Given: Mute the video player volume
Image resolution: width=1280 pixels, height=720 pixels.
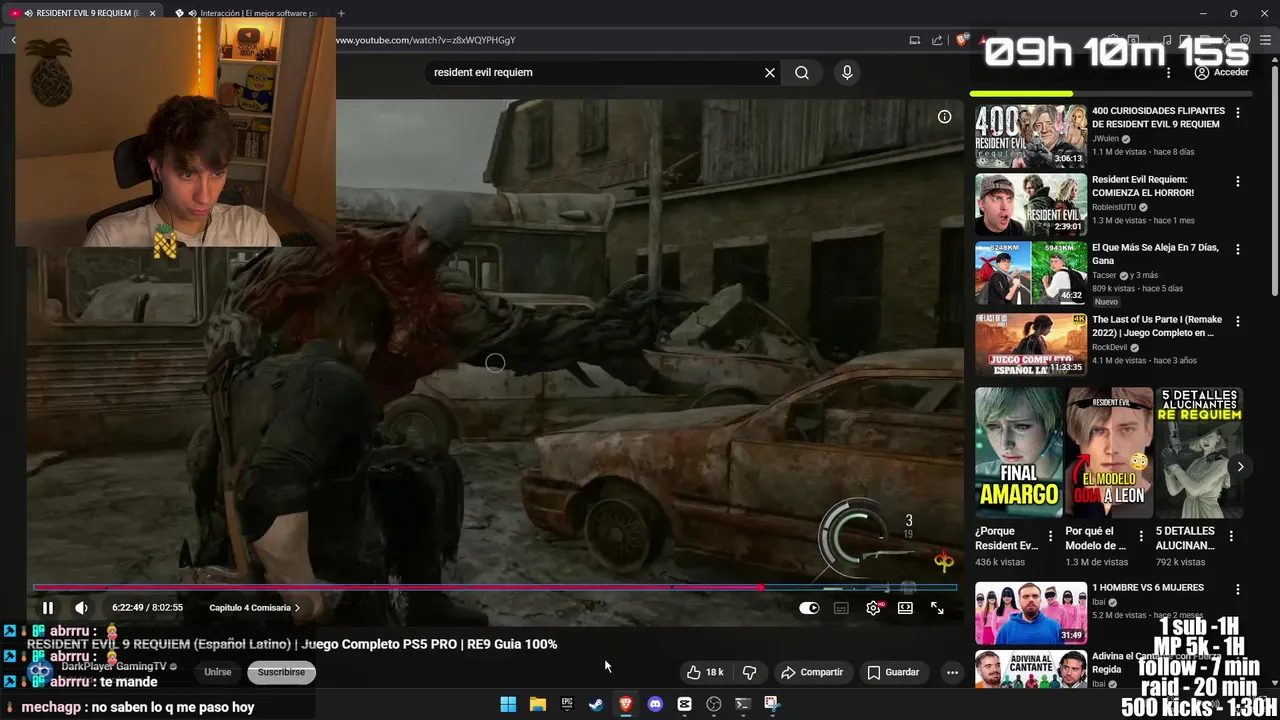Looking at the screenshot, I should coord(81,608).
